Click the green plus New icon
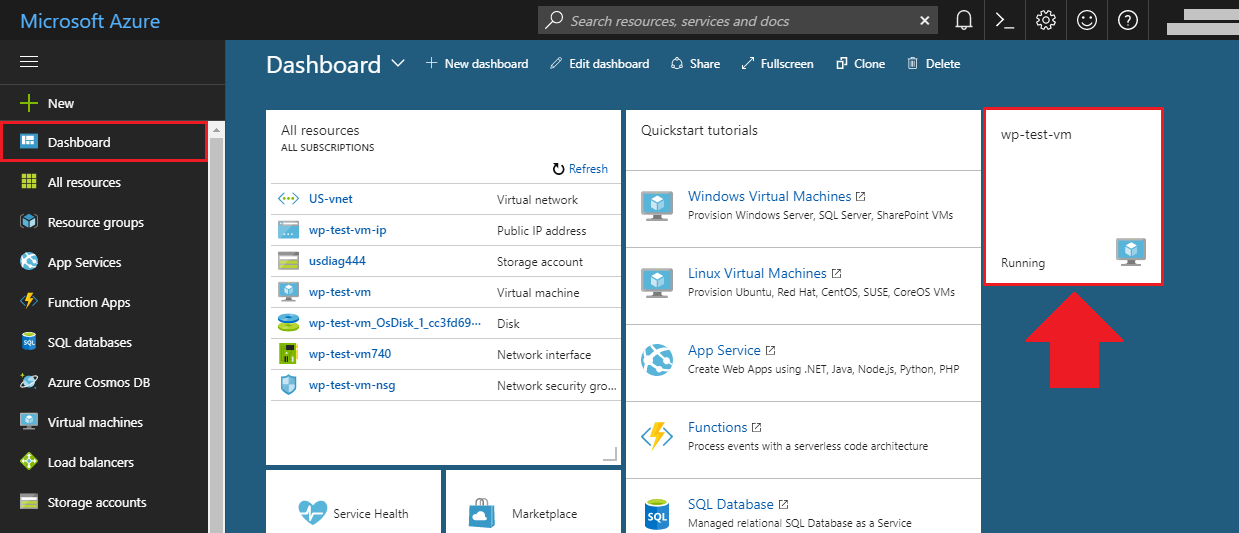This screenshot has width=1239, height=533. [x=29, y=103]
